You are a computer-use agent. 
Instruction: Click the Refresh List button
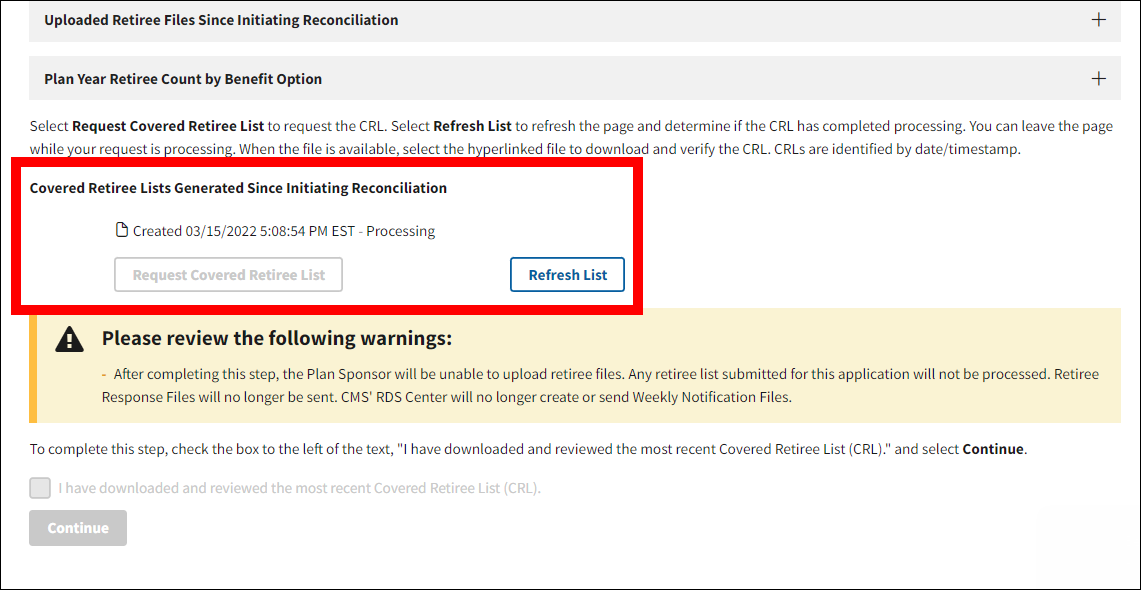tap(567, 275)
